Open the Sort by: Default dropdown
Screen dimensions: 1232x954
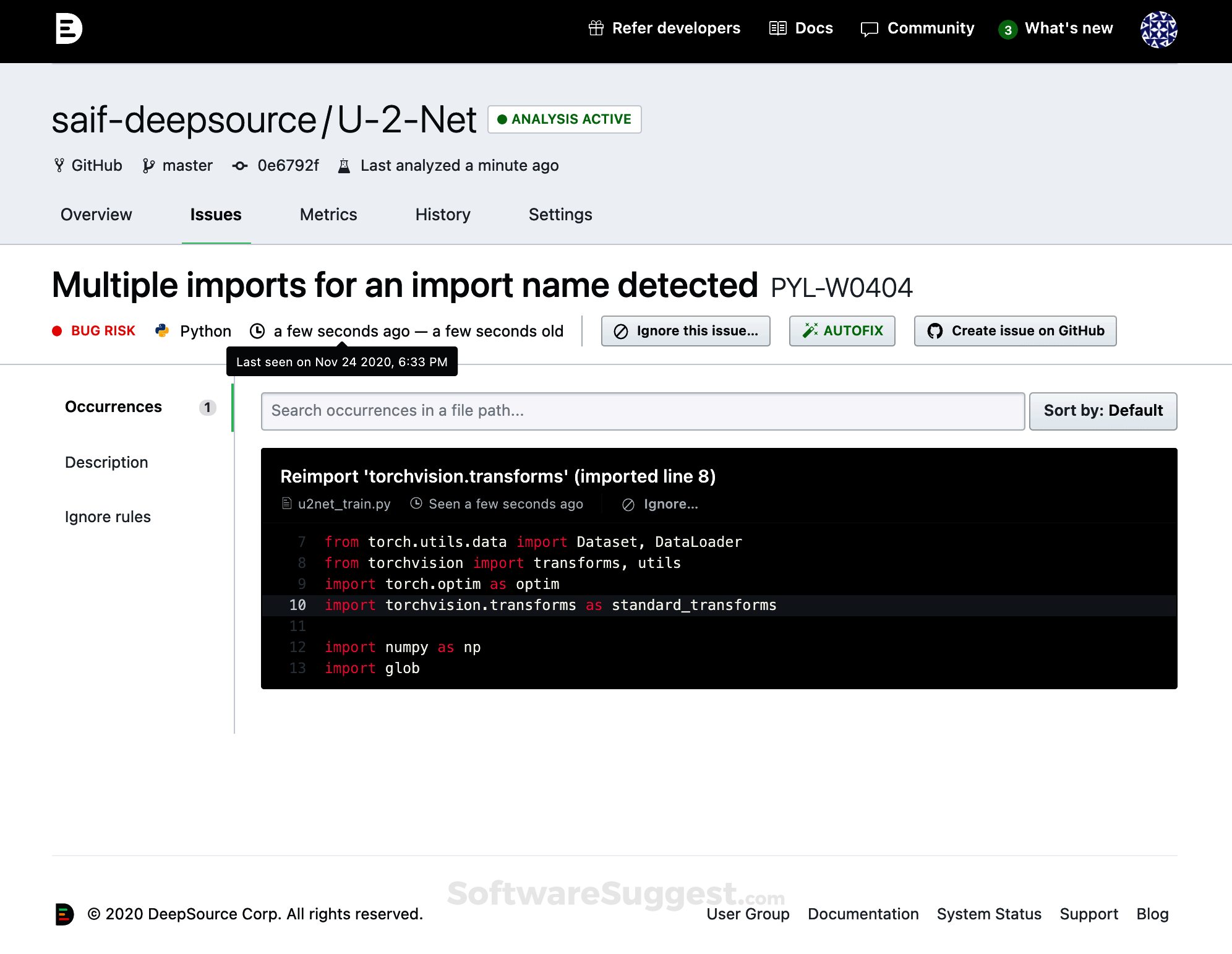click(x=1103, y=411)
